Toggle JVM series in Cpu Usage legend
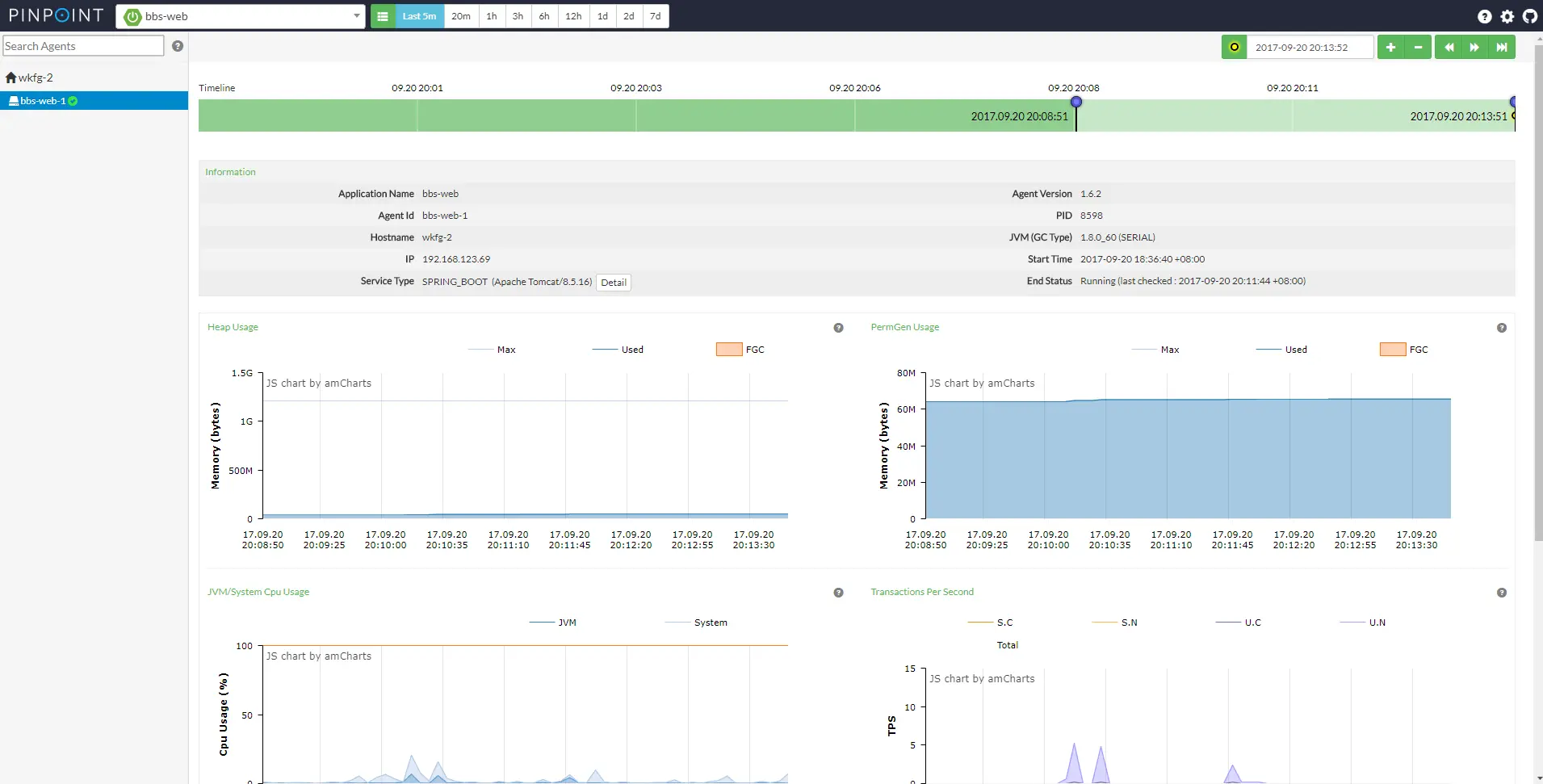 553,623
